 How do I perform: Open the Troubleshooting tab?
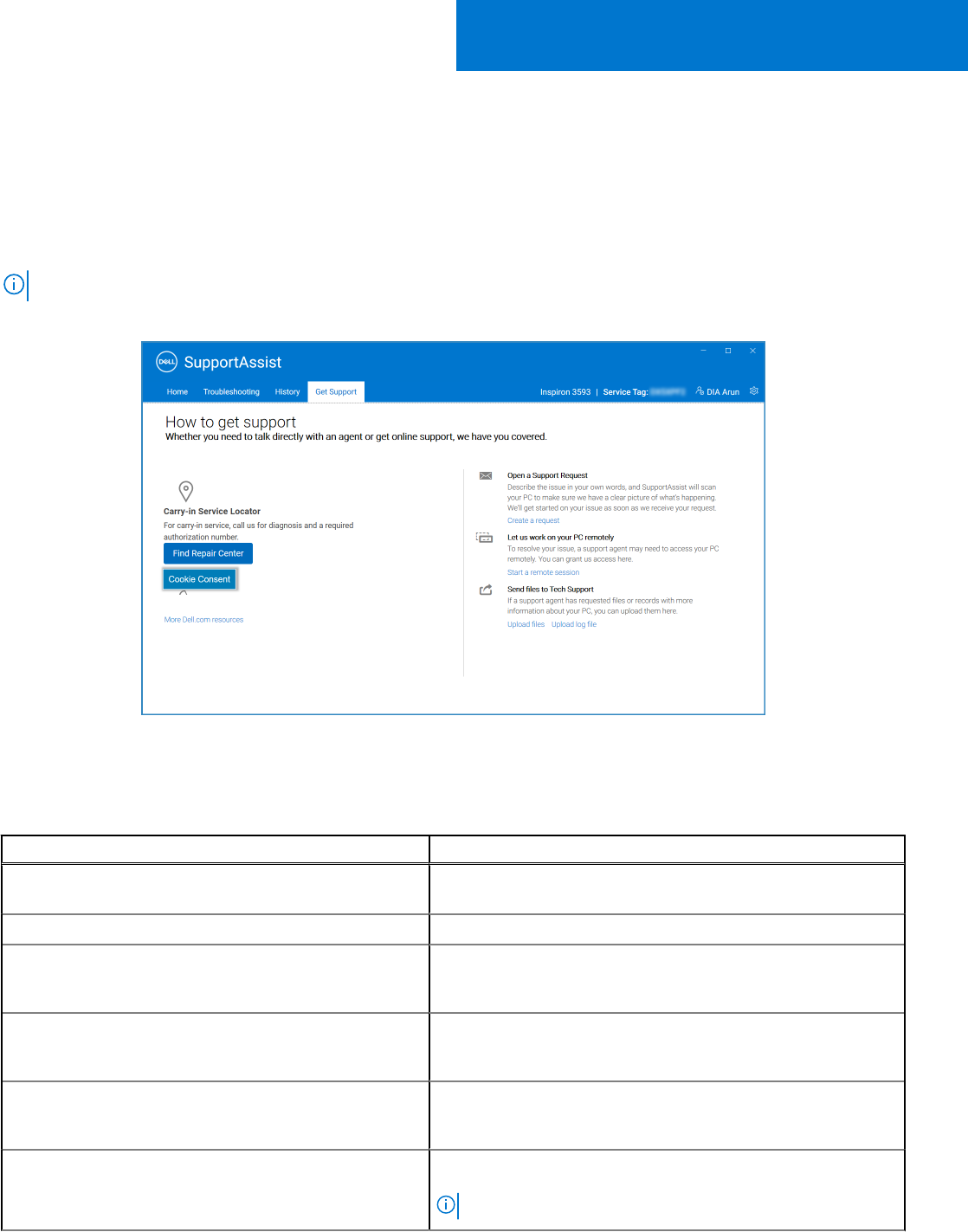231,392
